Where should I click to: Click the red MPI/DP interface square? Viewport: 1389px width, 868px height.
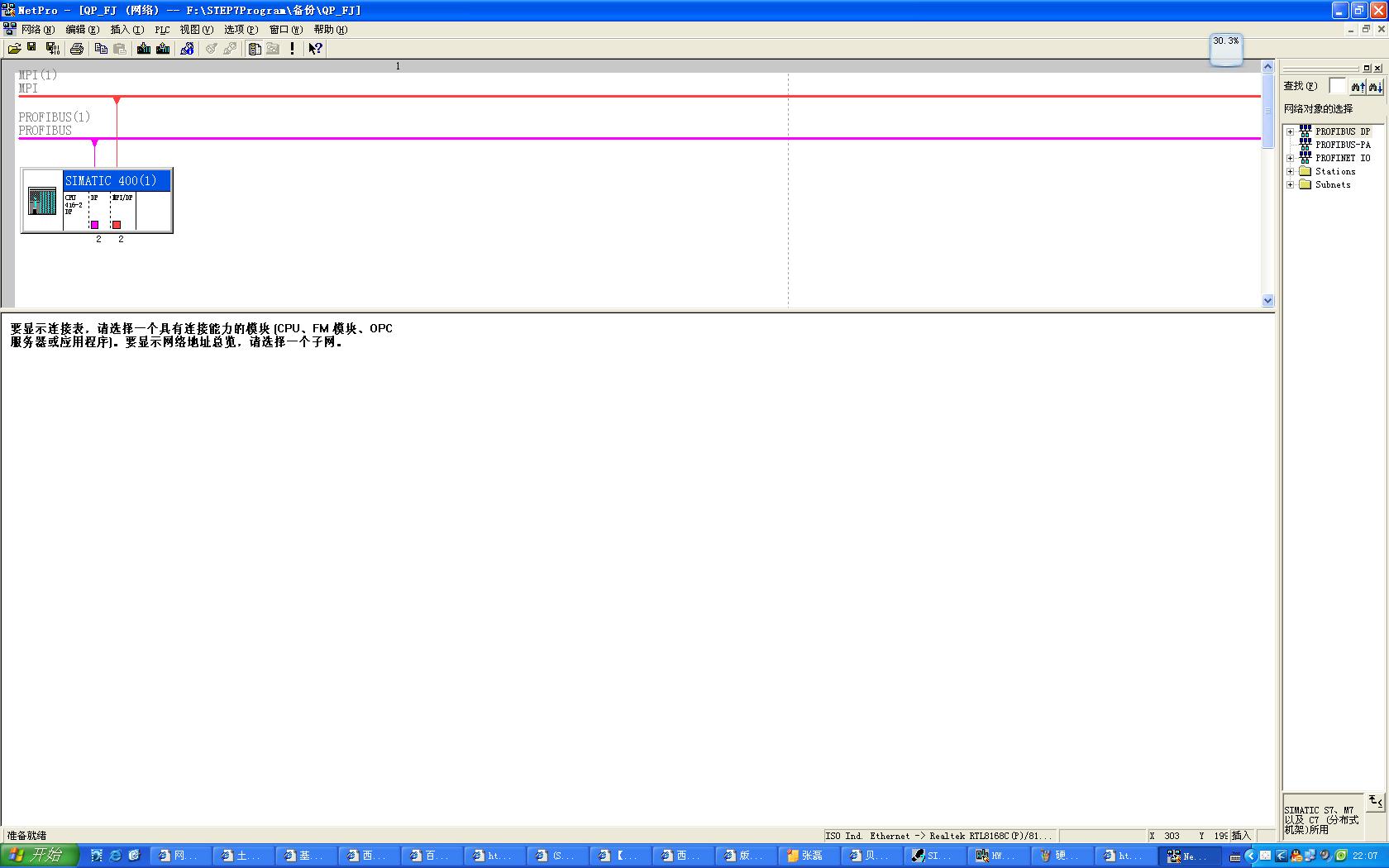[x=117, y=225]
